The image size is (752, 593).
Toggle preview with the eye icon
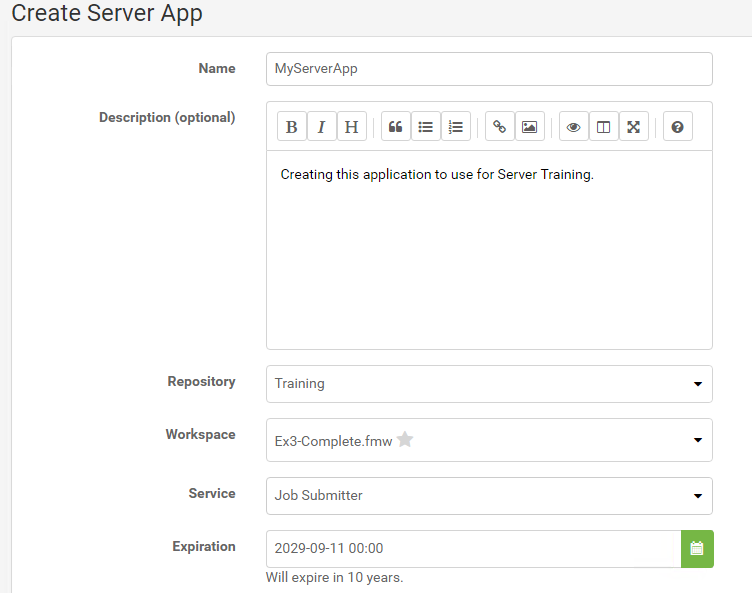pos(574,127)
